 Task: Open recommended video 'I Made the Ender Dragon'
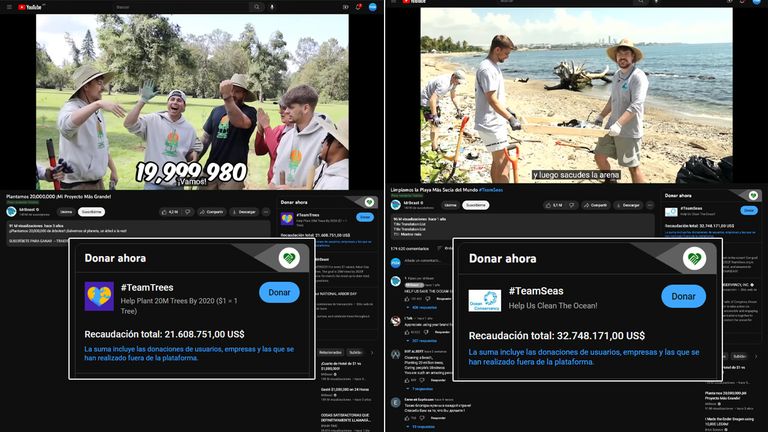click(x=730, y=423)
